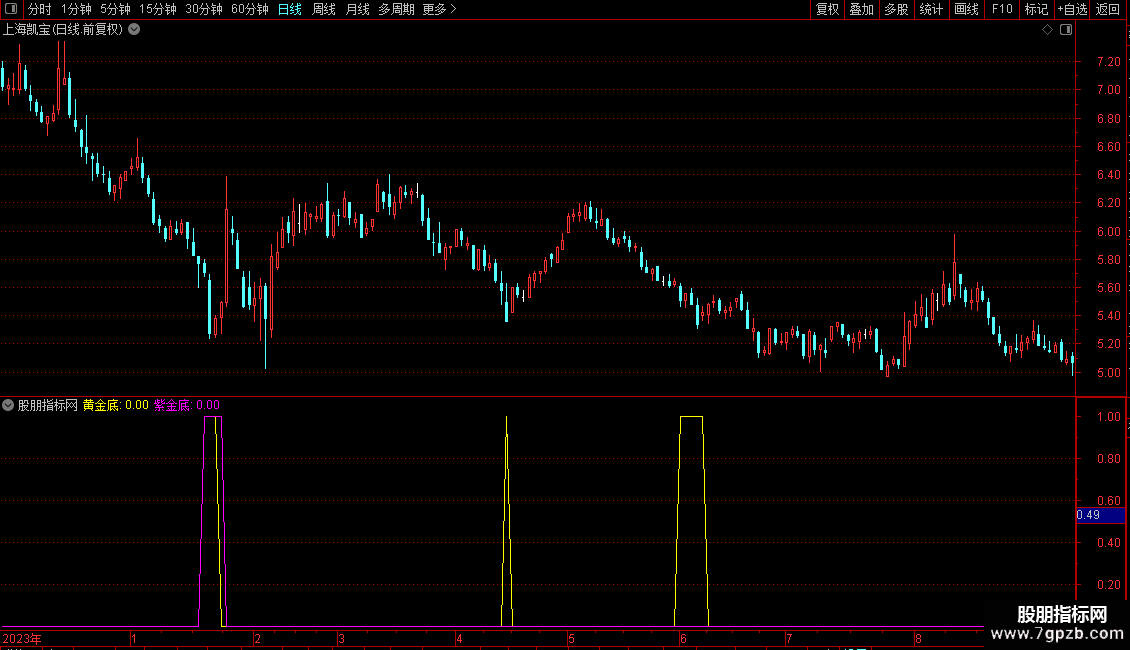Click the panel layout icon at top-left
Image resolution: width=1130 pixels, height=650 pixels.
(11, 9)
